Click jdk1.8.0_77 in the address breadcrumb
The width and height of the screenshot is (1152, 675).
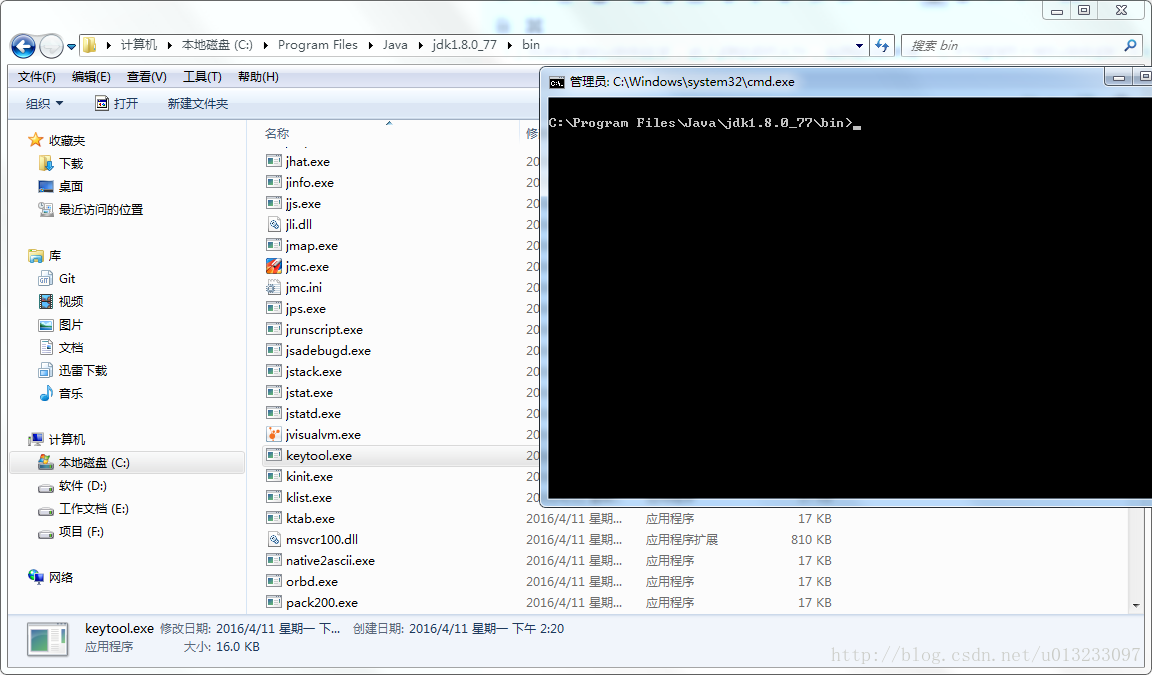tap(464, 45)
